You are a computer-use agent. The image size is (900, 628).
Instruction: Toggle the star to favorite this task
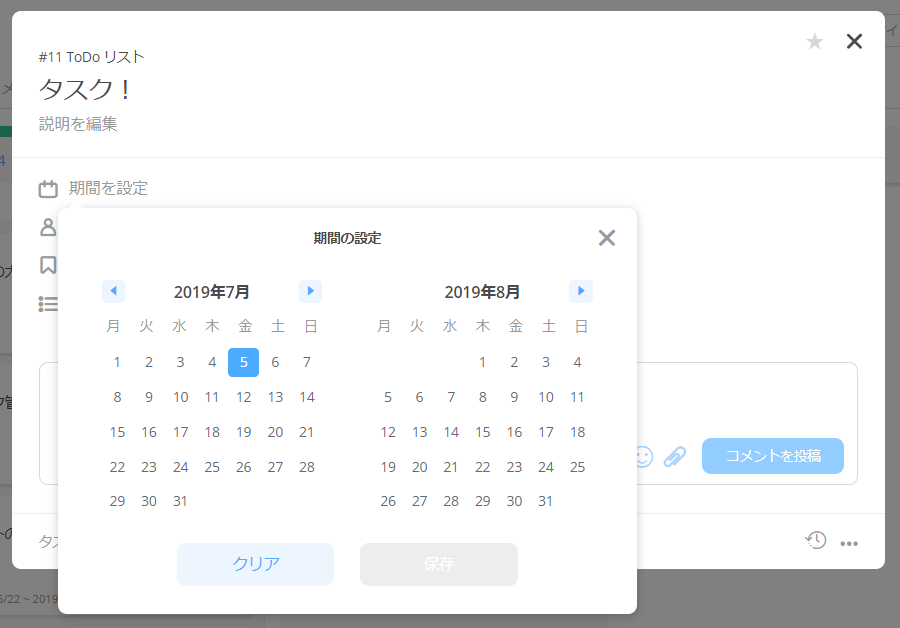click(815, 41)
